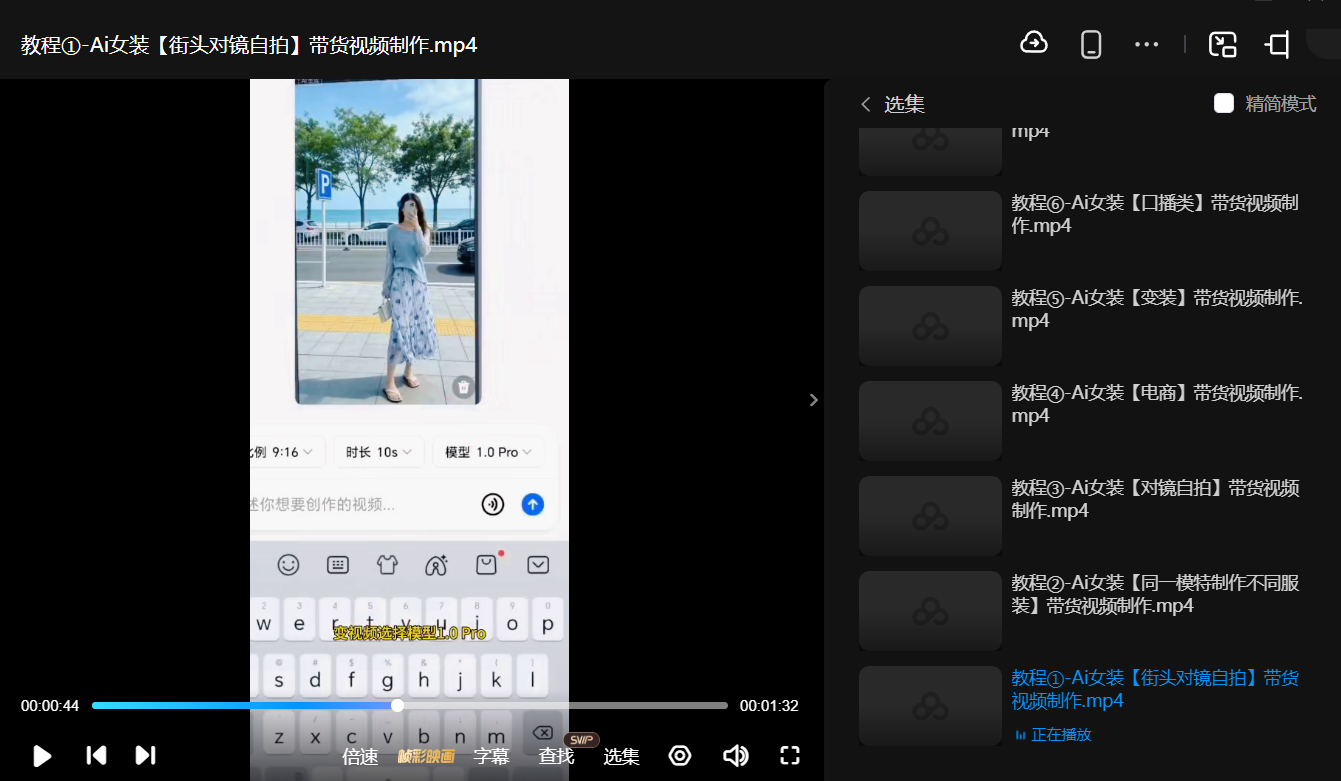Viewport: 1341px width, 781px height.
Task: Click the 查找 search button
Action: [556, 757]
